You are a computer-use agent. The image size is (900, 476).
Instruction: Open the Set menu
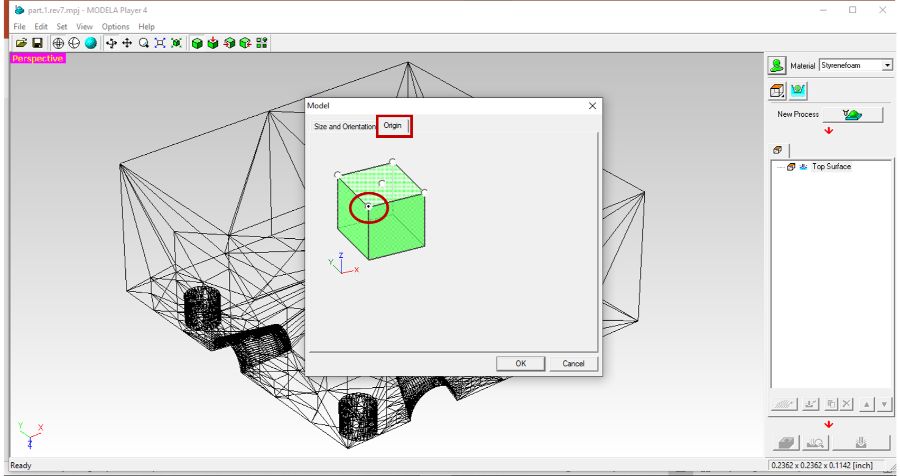point(62,26)
